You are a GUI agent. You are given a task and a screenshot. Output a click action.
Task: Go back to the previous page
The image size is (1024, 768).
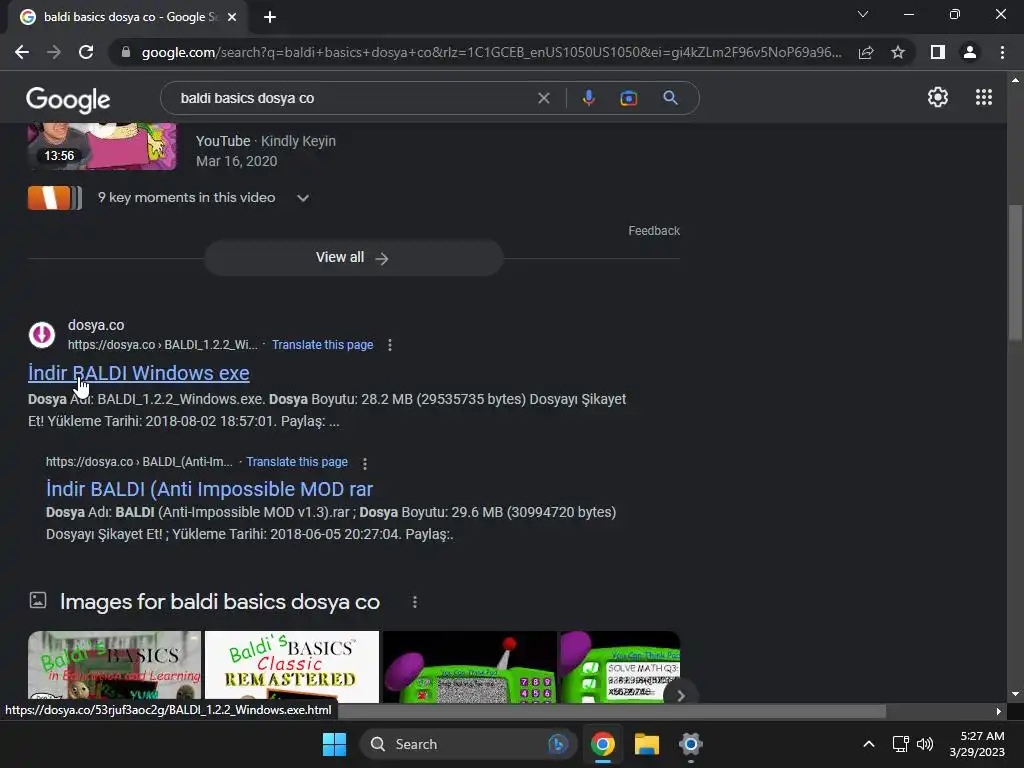[22, 52]
